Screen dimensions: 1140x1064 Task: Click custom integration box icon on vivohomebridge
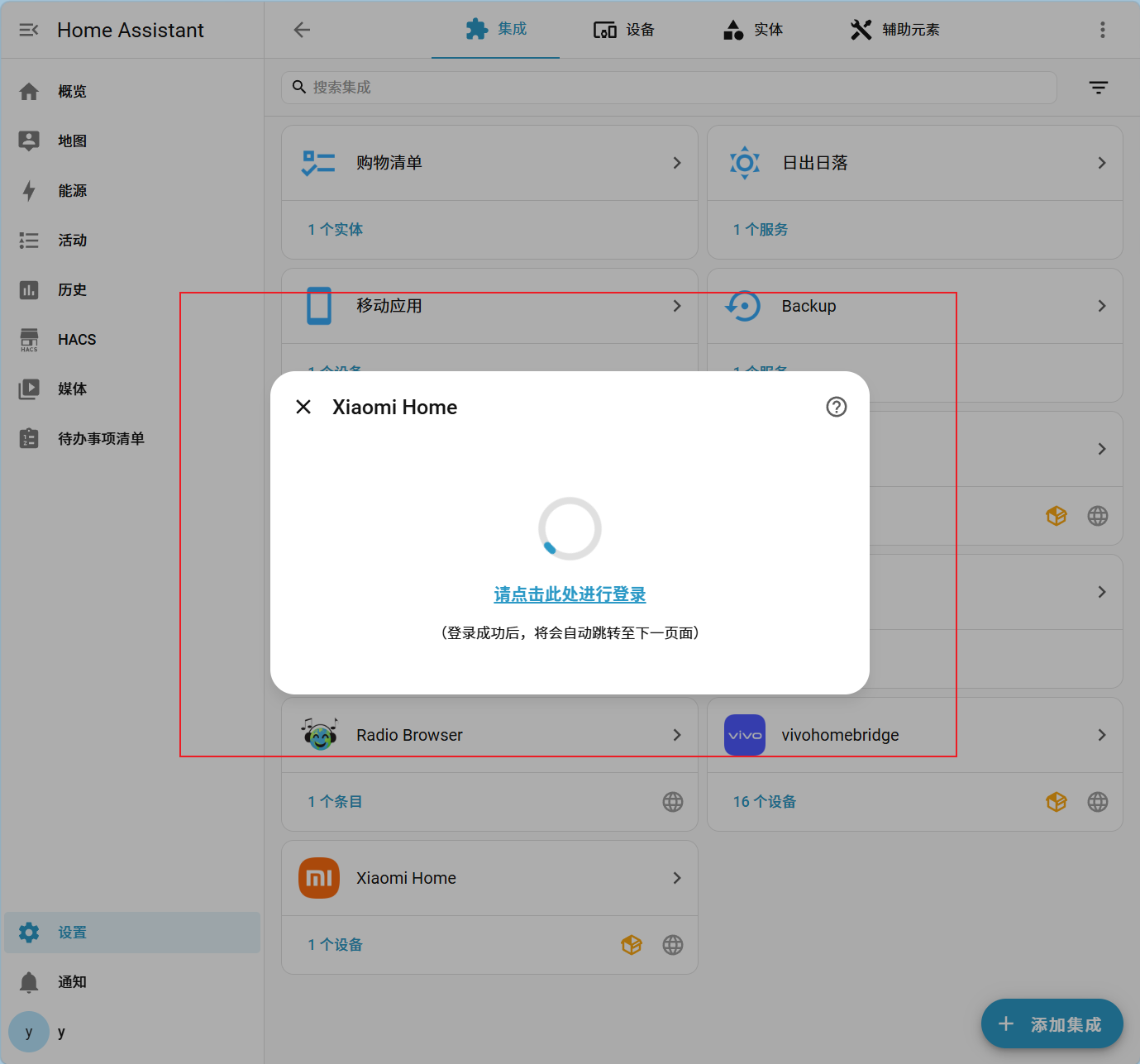pos(1057,802)
